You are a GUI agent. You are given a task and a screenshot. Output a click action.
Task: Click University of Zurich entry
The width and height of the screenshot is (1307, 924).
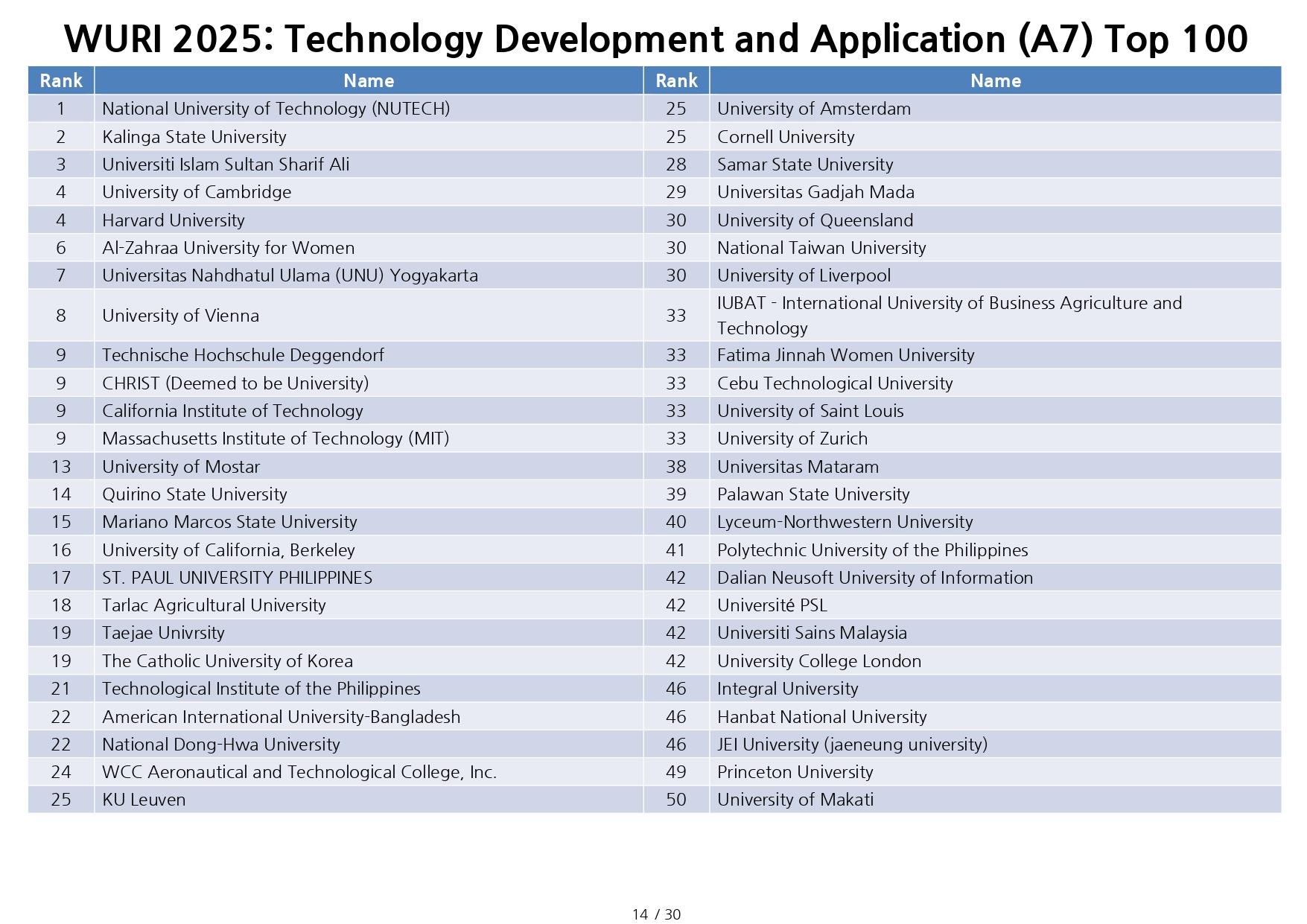click(792, 439)
